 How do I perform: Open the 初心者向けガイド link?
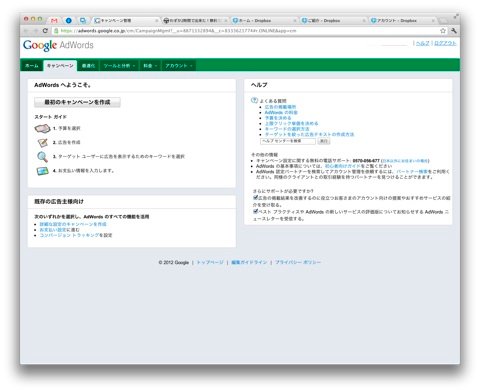[343, 166]
